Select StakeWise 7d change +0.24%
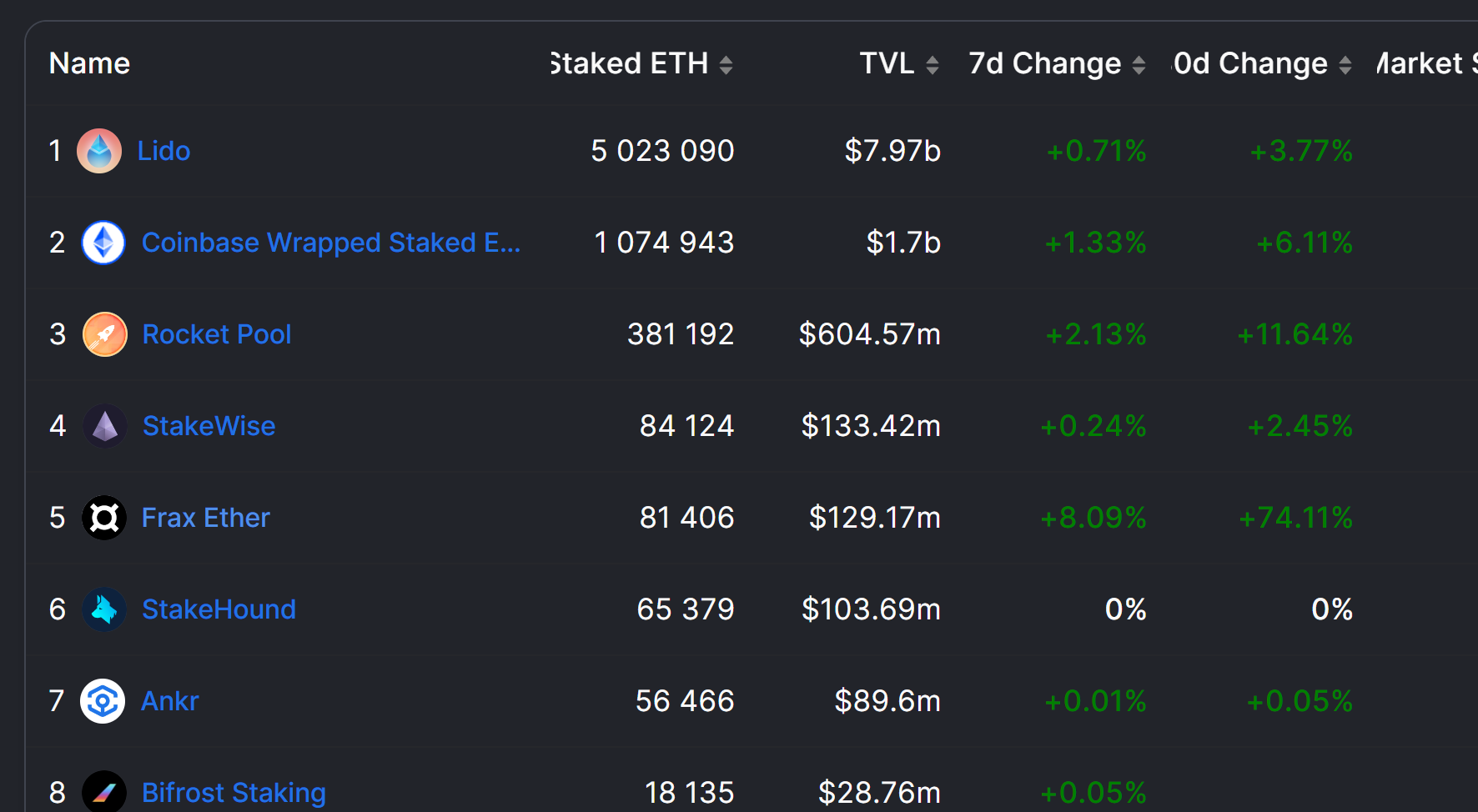 point(1093,426)
